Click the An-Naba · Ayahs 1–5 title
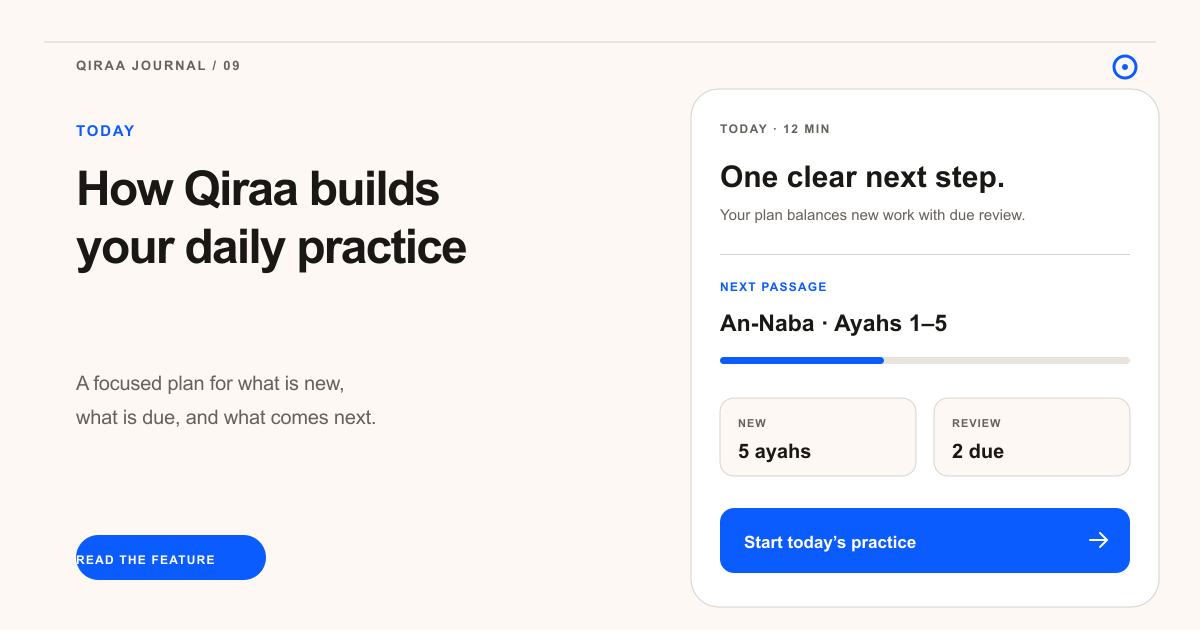The height and width of the screenshot is (630, 1200). tap(833, 324)
